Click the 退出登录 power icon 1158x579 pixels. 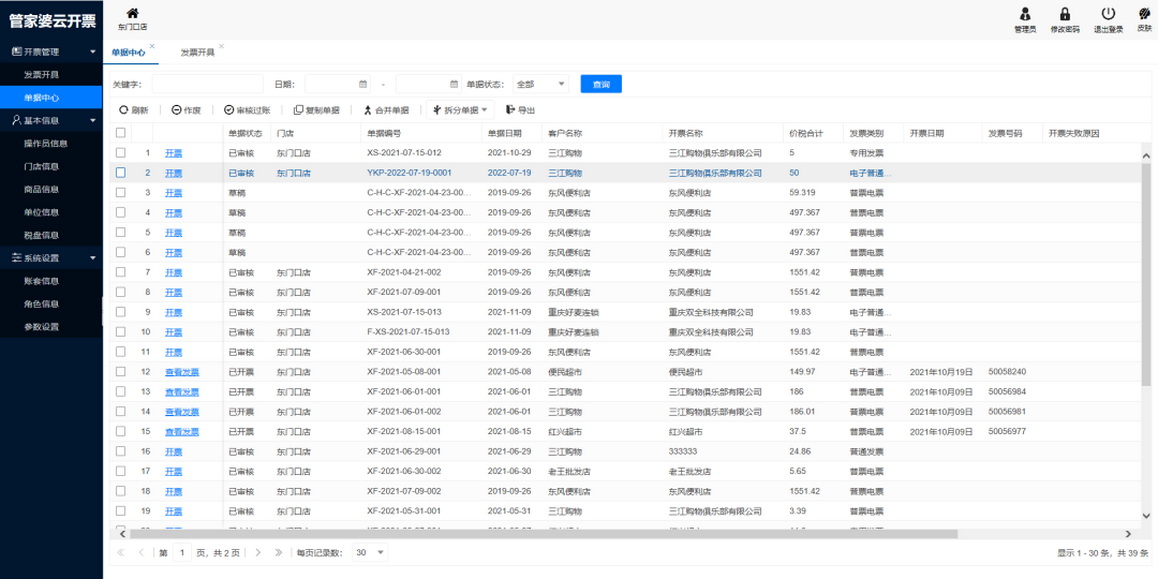pyautogui.click(x=1108, y=14)
